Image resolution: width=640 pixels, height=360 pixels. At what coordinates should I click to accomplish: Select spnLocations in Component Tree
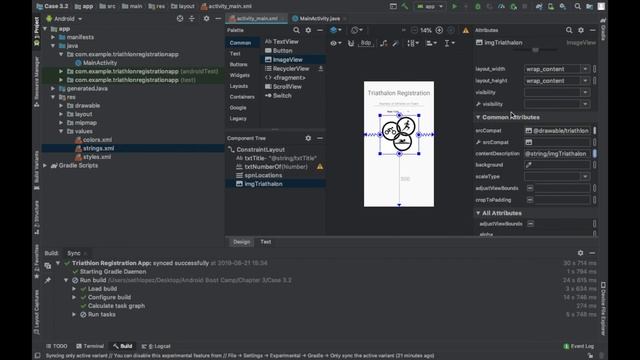point(263,176)
